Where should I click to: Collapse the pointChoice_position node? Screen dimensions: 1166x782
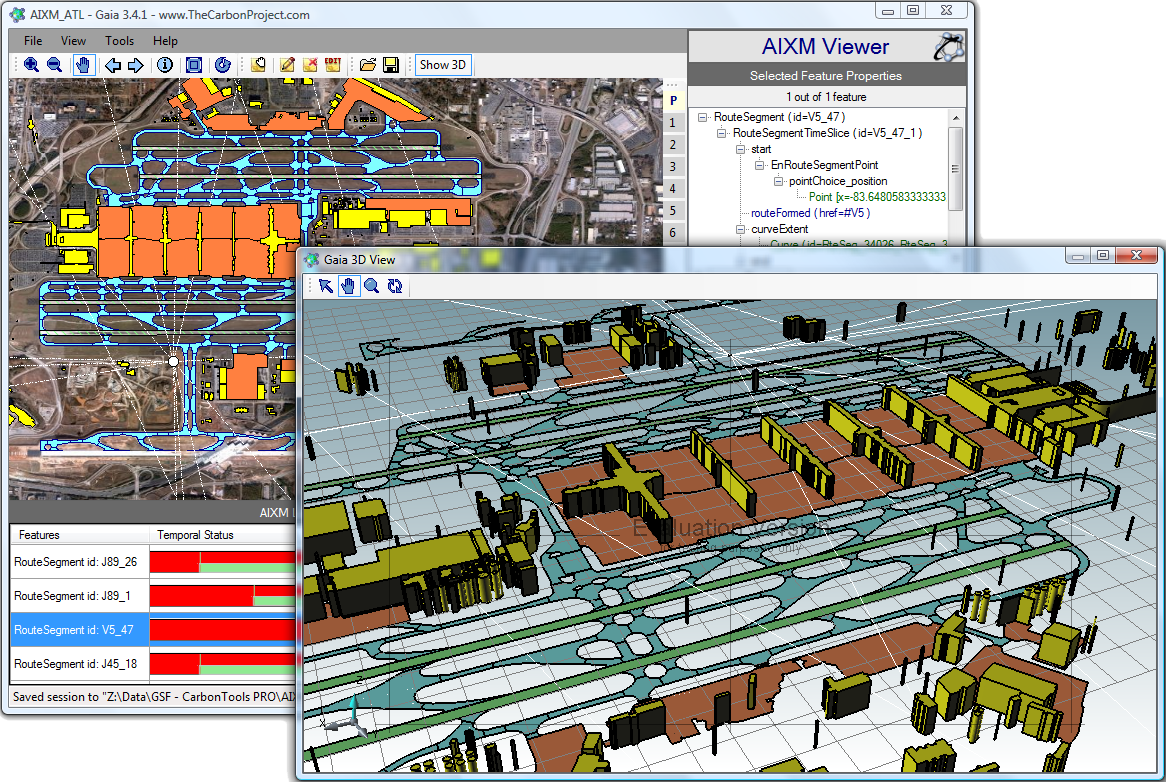point(779,181)
